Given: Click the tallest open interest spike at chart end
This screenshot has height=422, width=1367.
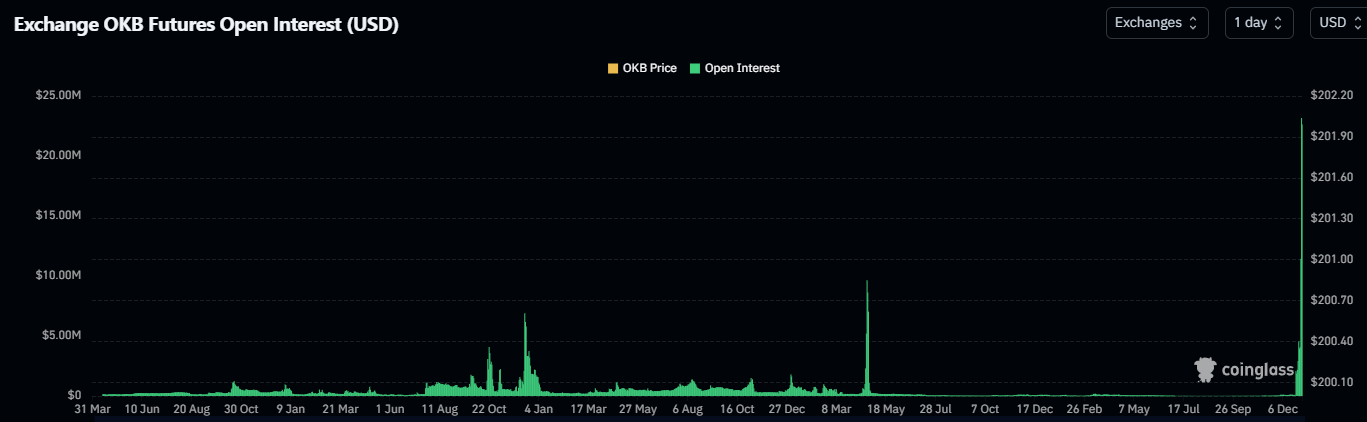Looking at the screenshot, I should (1301, 256).
